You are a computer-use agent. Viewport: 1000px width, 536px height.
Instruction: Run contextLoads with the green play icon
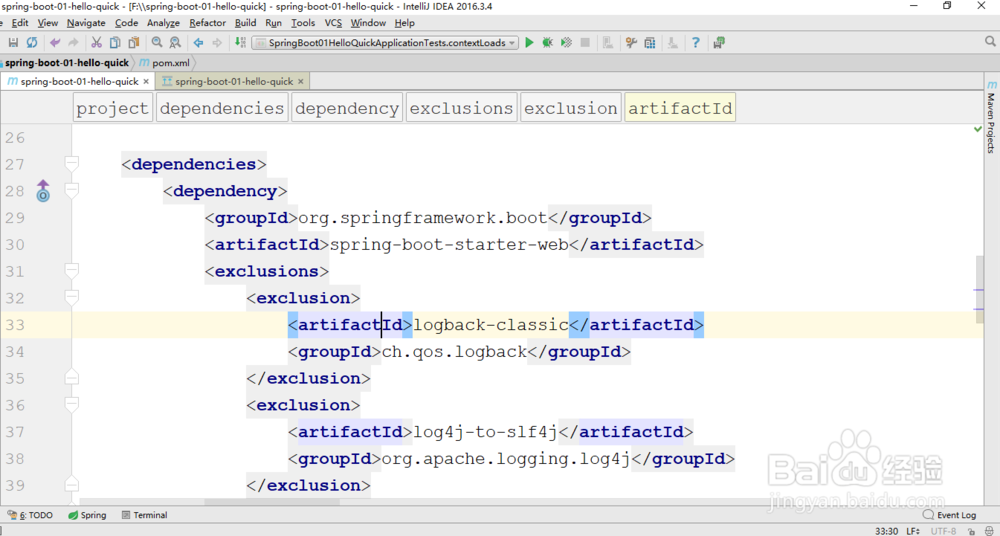pos(529,43)
